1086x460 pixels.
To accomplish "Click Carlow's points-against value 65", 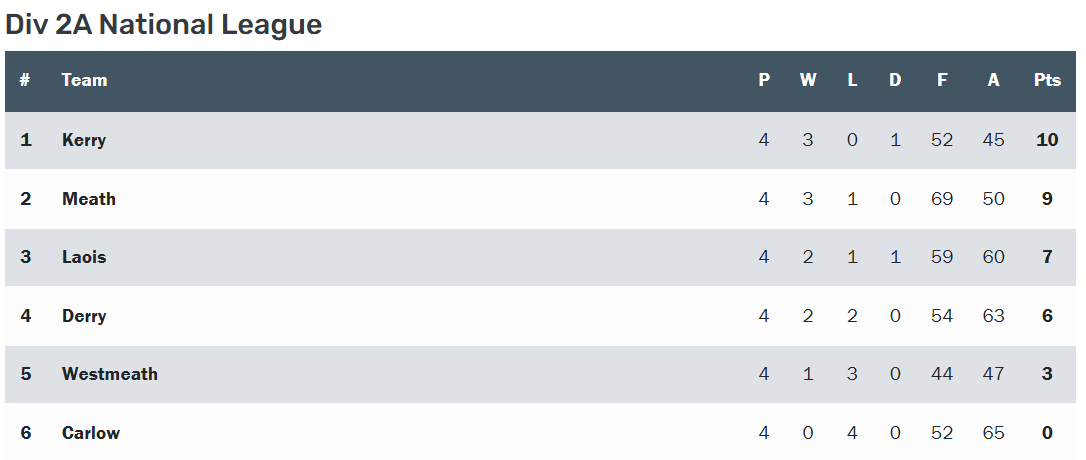I will click(993, 433).
